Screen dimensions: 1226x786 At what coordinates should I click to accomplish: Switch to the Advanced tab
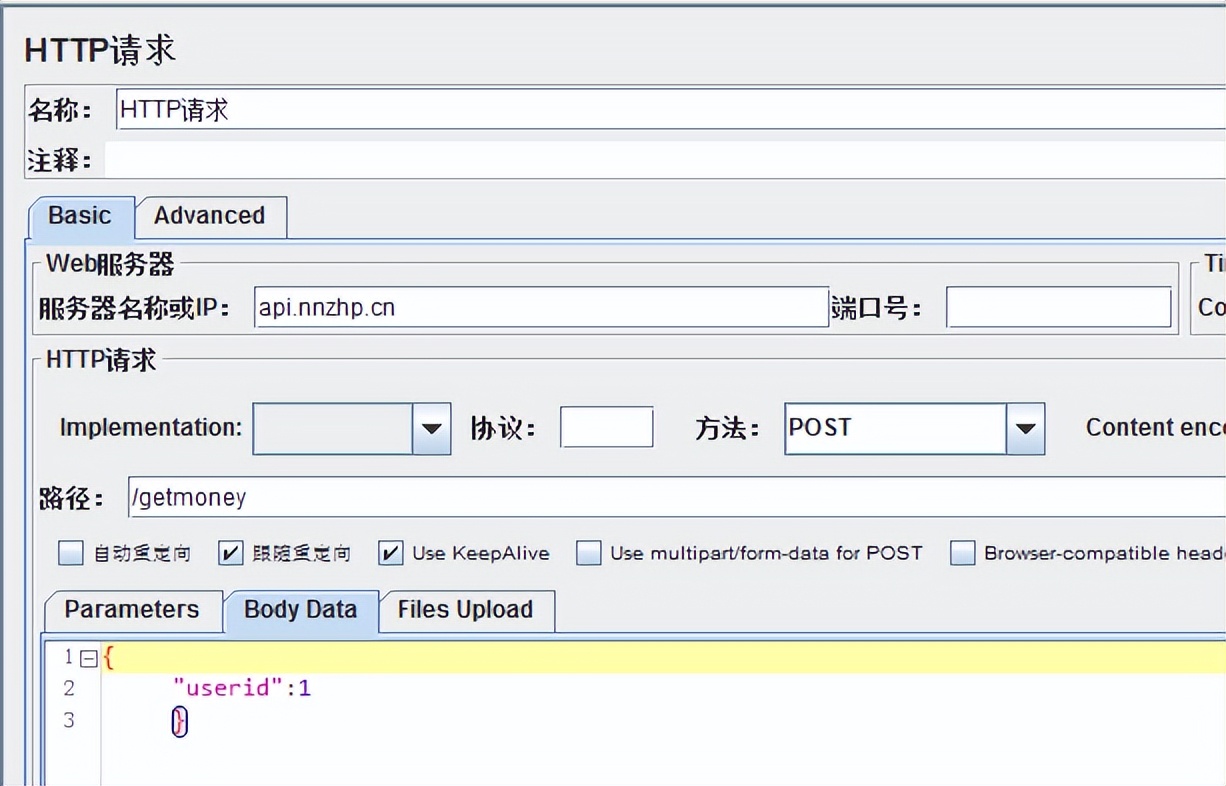coord(210,216)
